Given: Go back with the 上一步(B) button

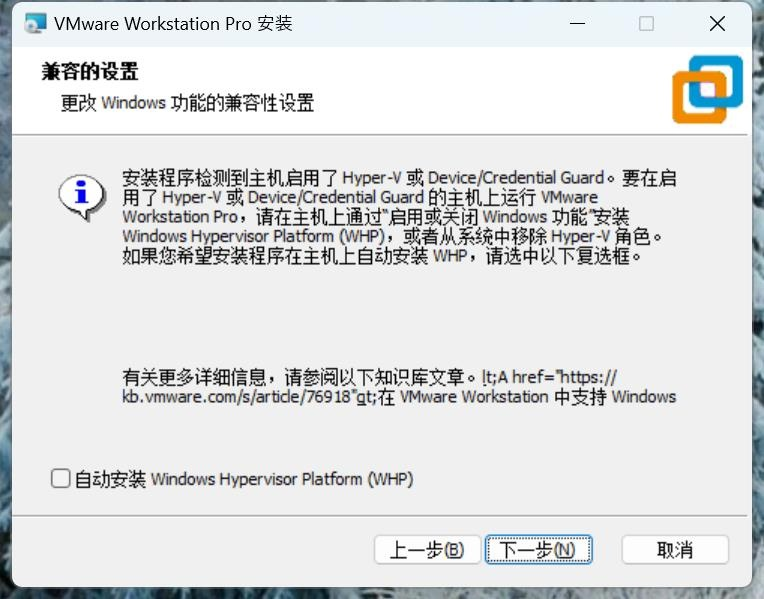Looking at the screenshot, I should pyautogui.click(x=426, y=550).
